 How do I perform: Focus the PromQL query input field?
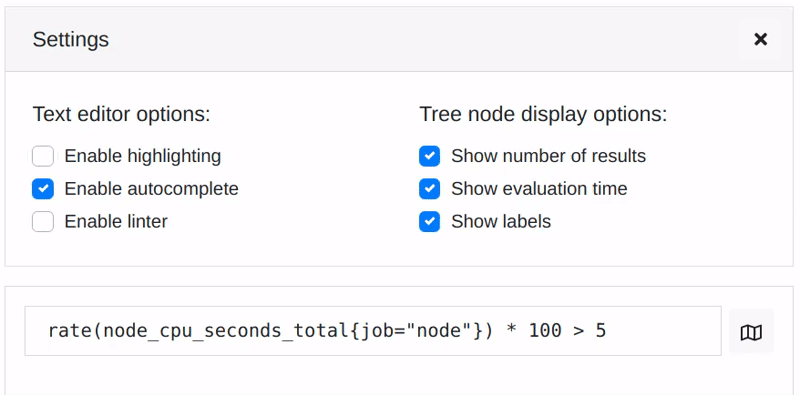373,331
